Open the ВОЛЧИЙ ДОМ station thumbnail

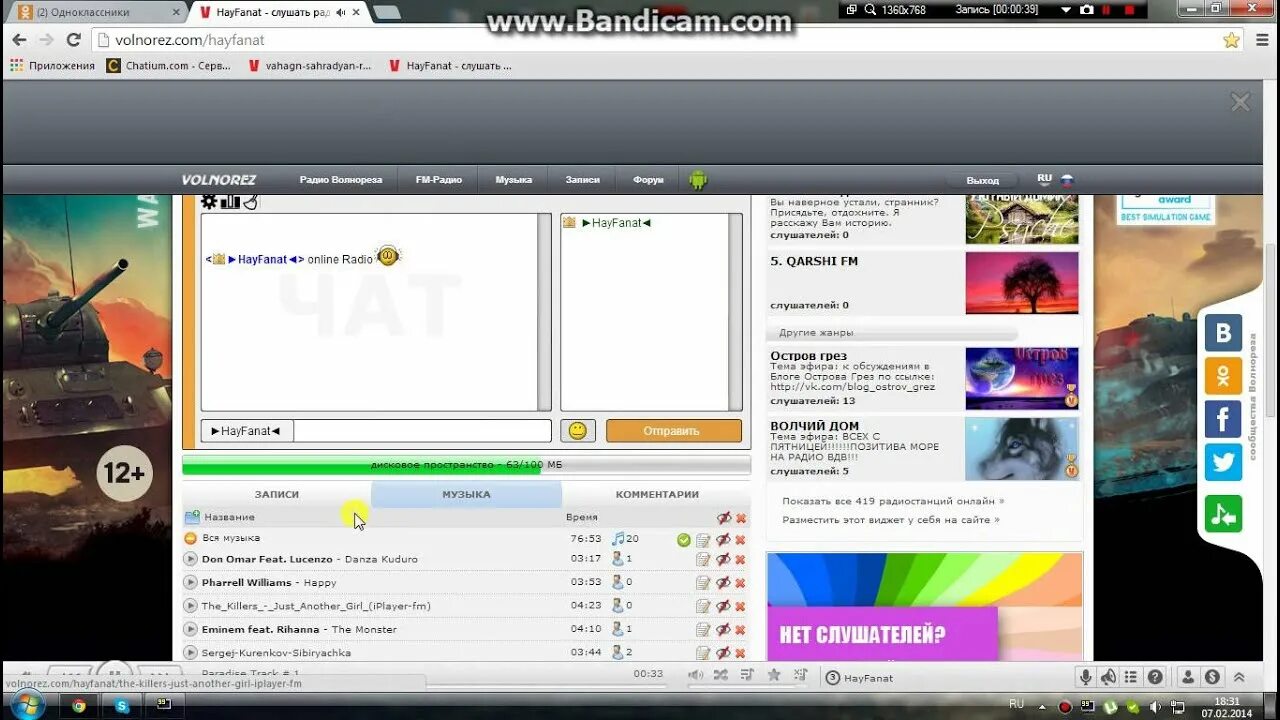pos(1022,449)
